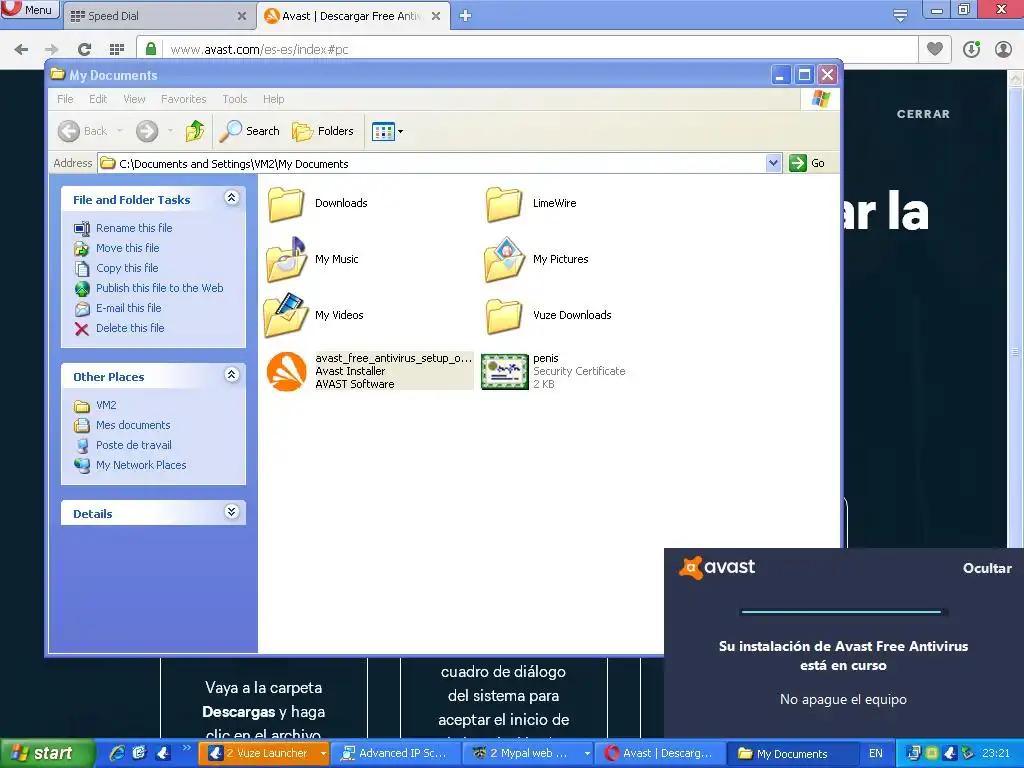Reload the page in Opera browser
The width and height of the screenshot is (1024, 768).
click(84, 49)
